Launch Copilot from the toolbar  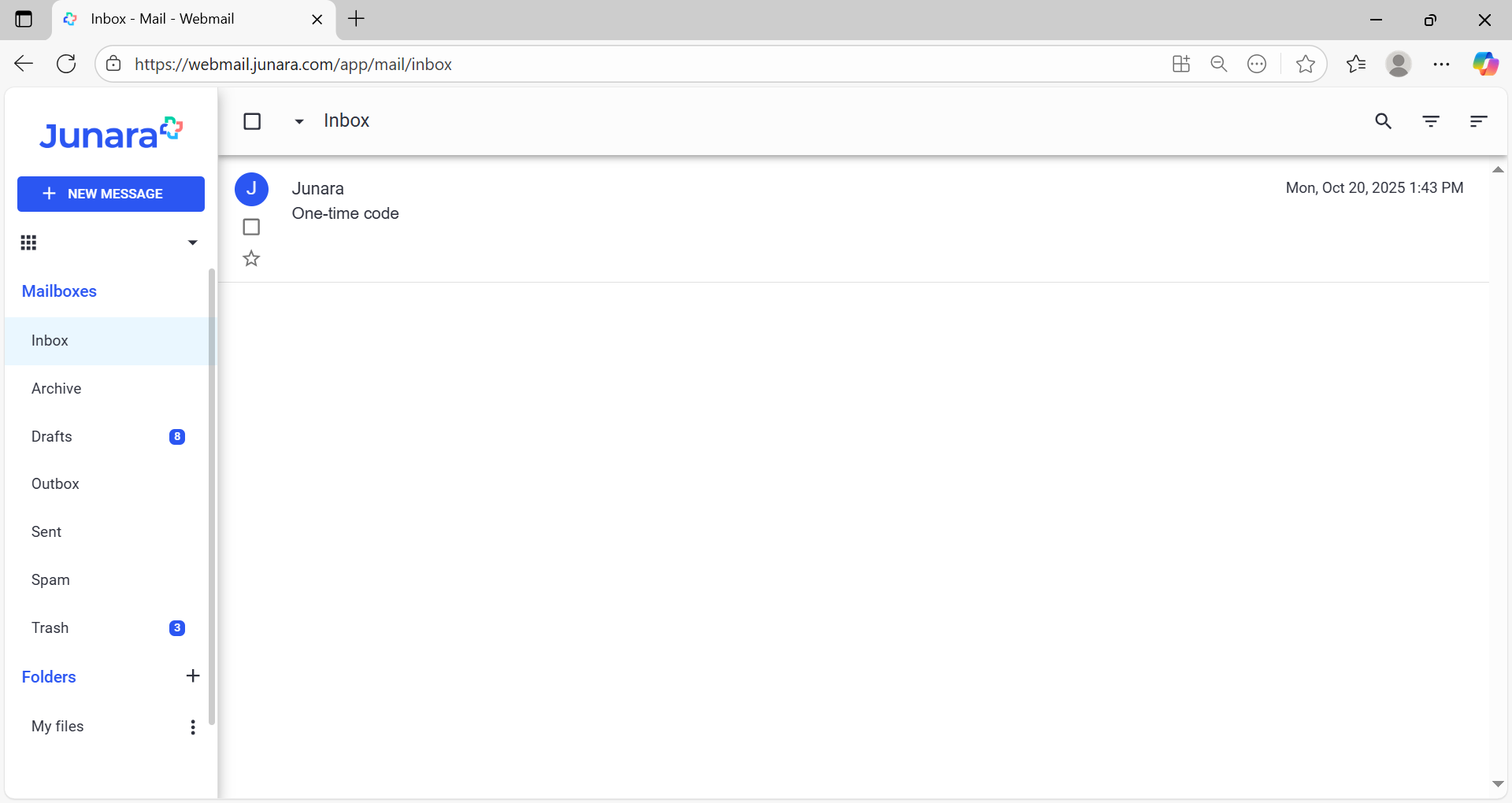tap(1485, 64)
